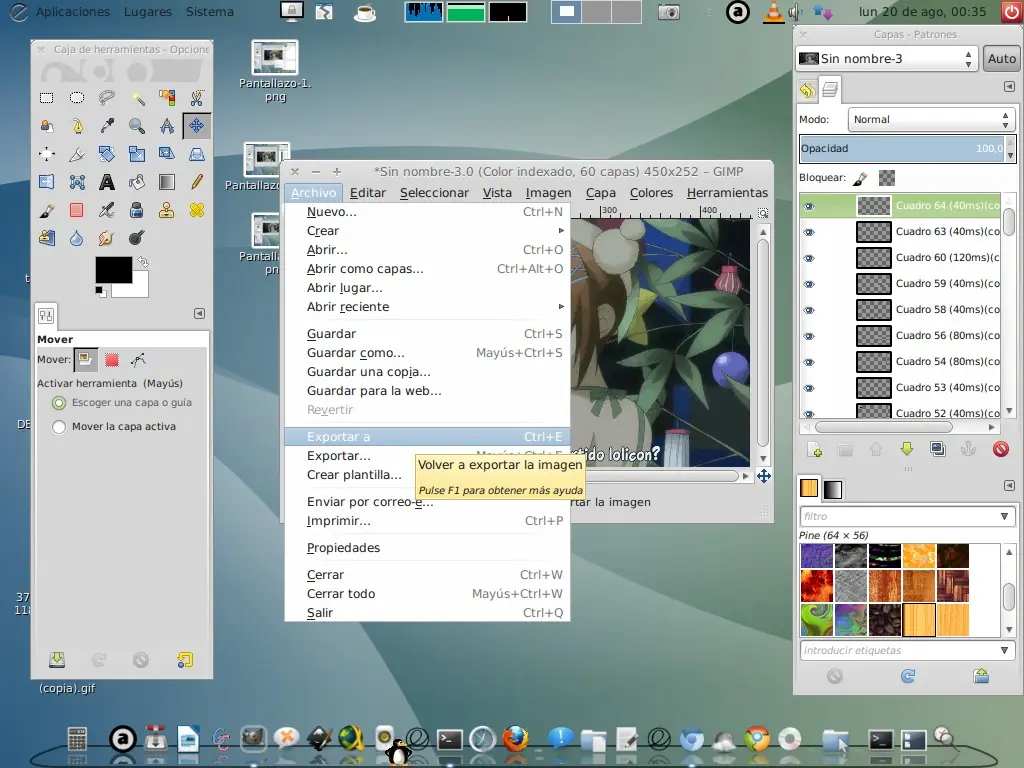Click the delete layer icon

click(x=1000, y=450)
